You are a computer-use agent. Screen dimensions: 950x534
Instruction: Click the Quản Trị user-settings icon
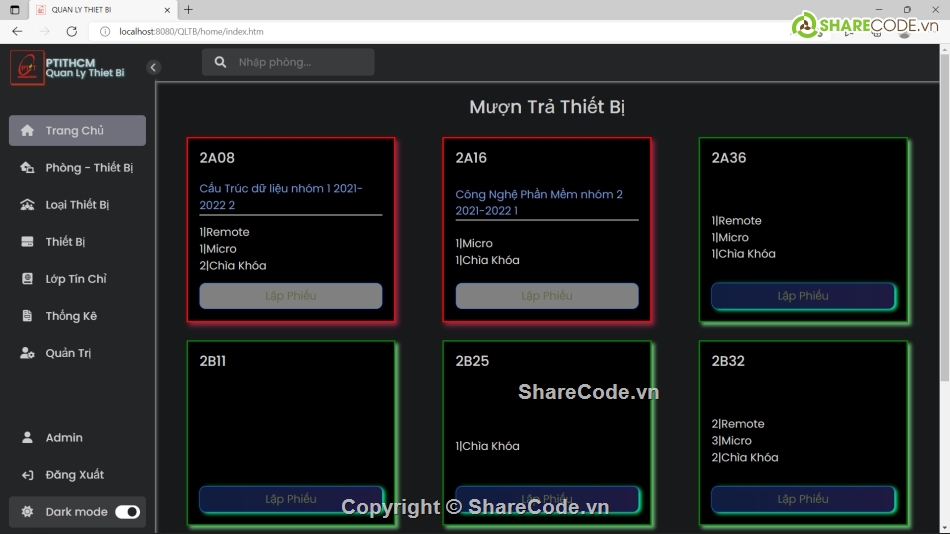point(27,353)
